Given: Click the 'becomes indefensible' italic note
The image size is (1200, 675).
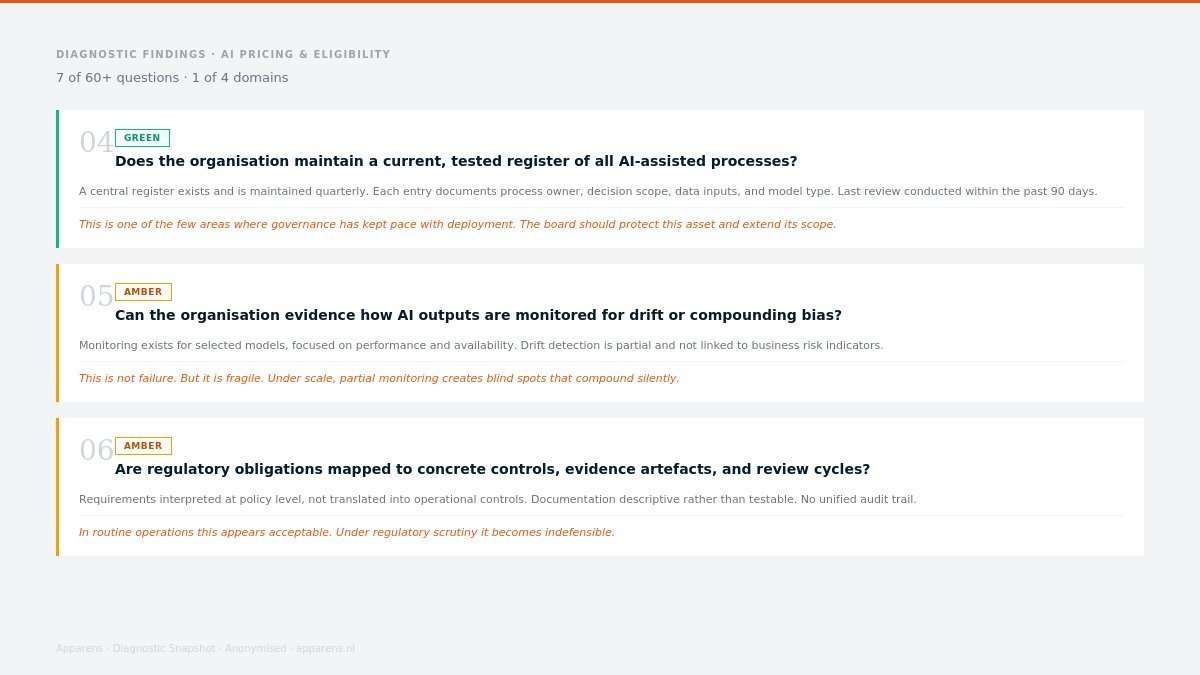Looking at the screenshot, I should (347, 533).
